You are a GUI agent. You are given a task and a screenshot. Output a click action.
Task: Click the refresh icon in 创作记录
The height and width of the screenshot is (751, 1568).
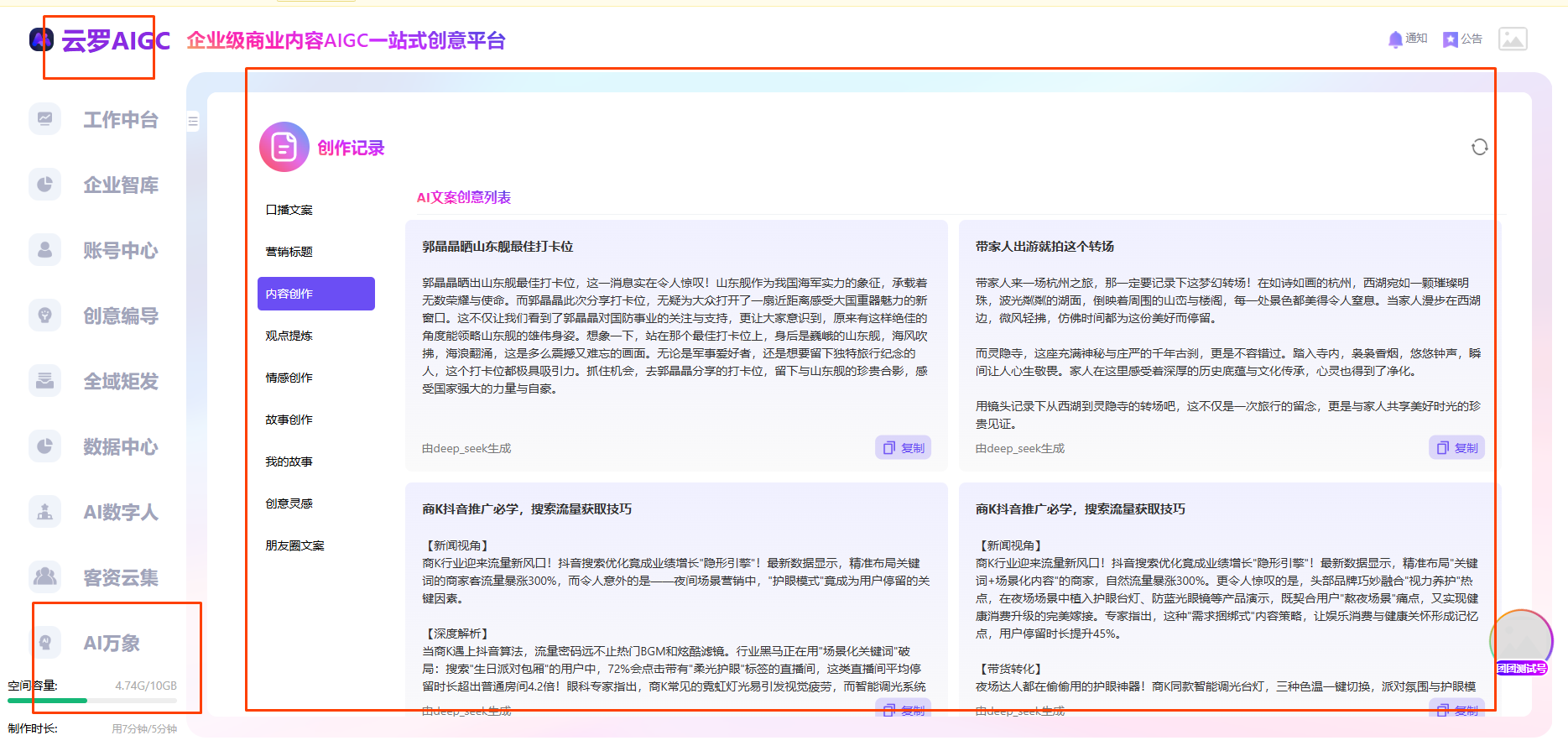click(1479, 148)
